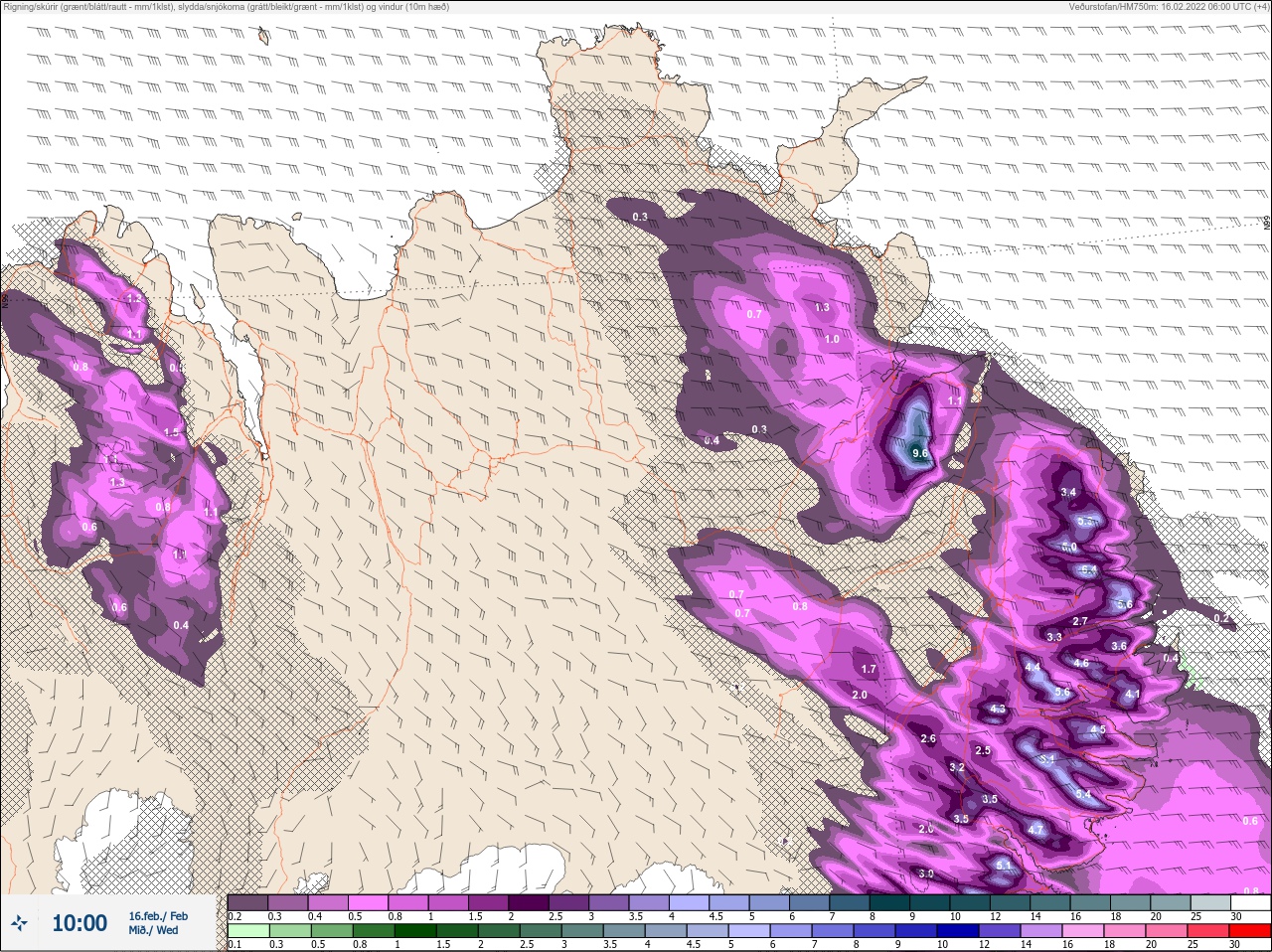Click top legend swatch between 0.2 and 0.3
This screenshot has width=1272, height=952.
247,902
